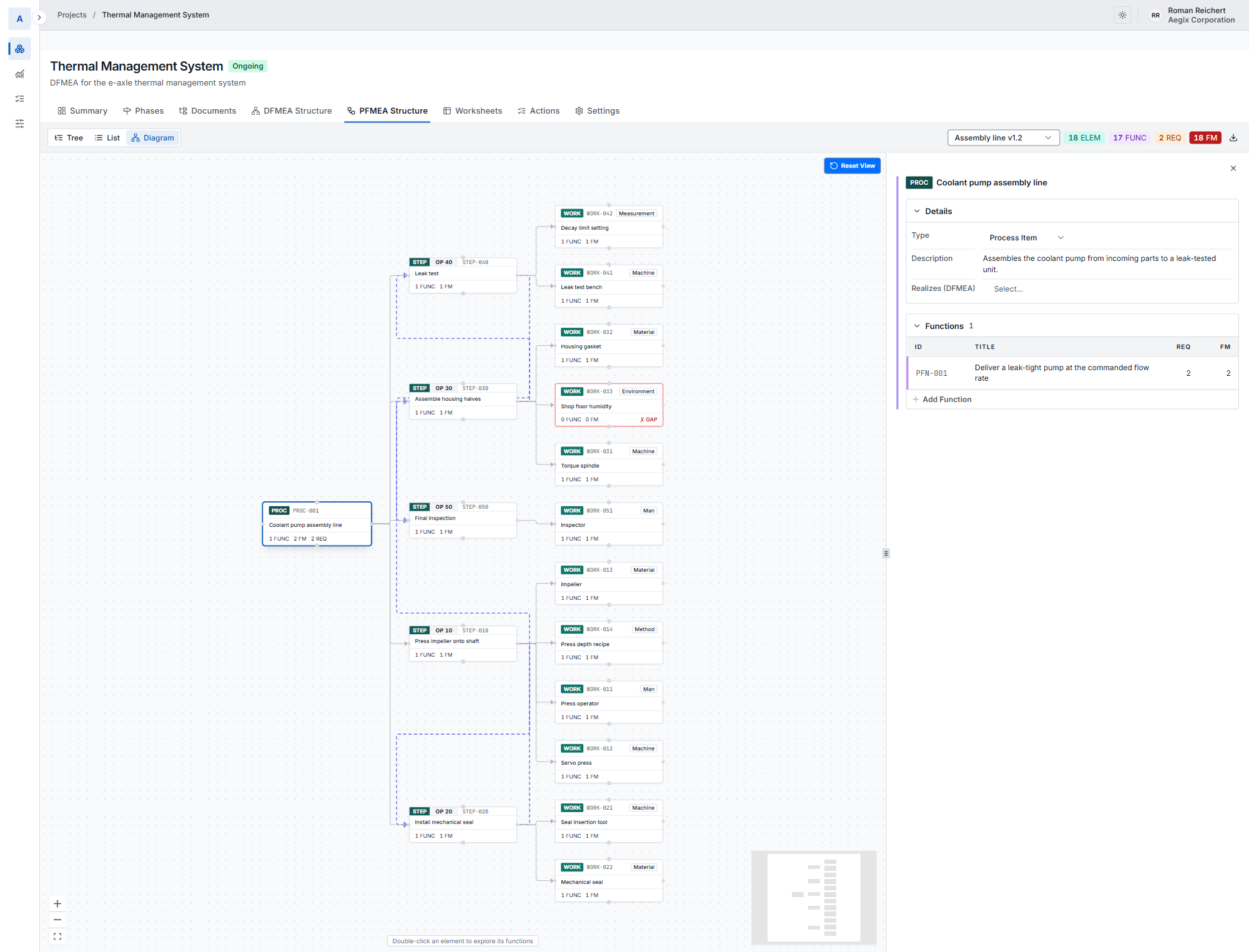Open the project Settings tab
Screen dimensions: 1249x952
(x=597, y=111)
